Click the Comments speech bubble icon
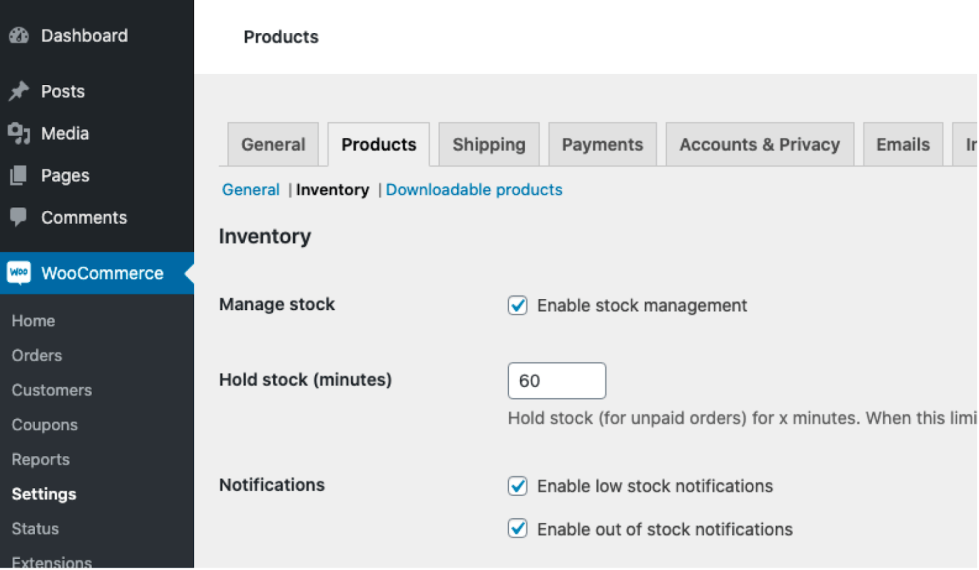Screen dimensions: 979x570 pos(18,218)
